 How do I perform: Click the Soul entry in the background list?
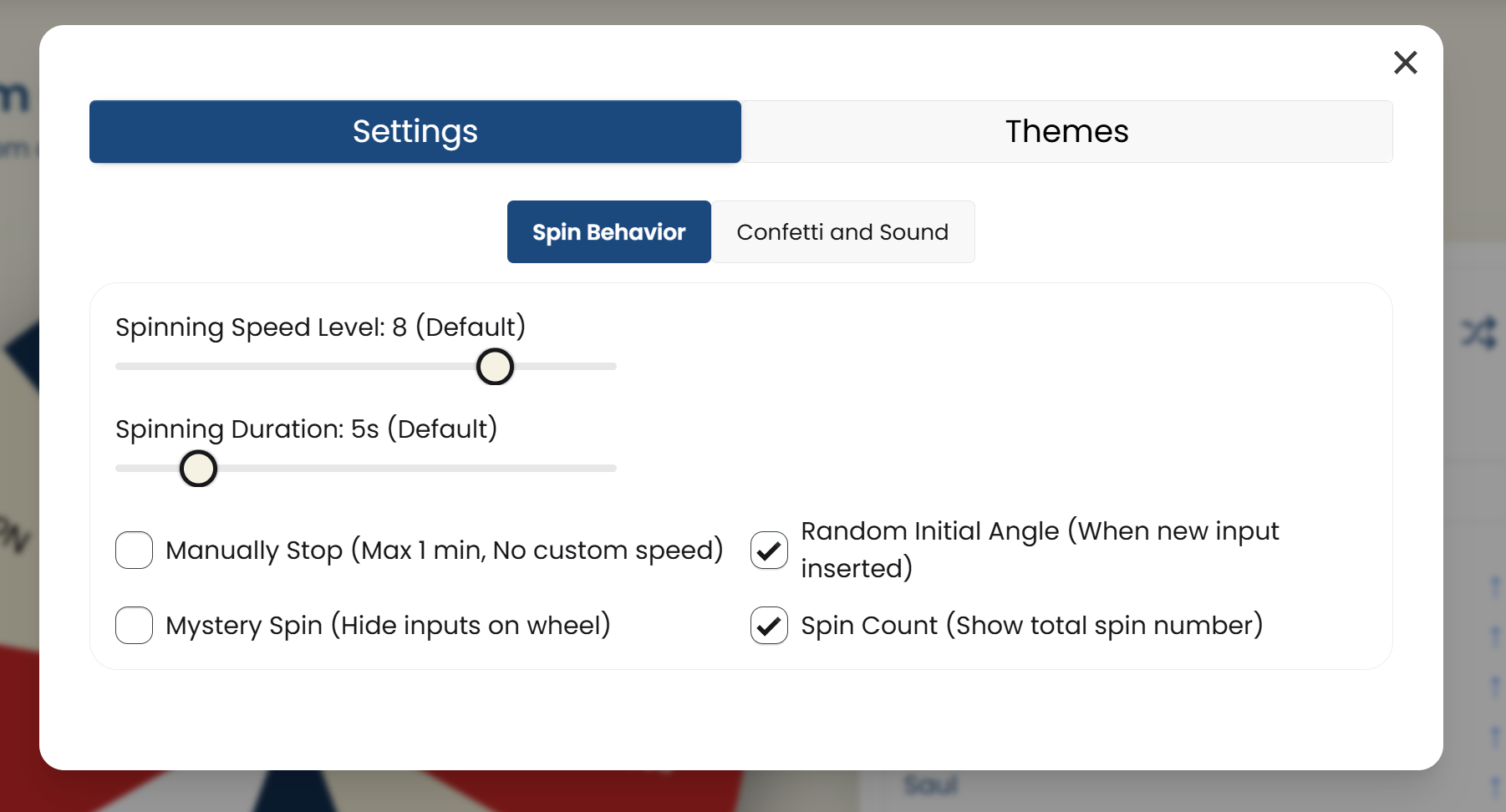(930, 784)
